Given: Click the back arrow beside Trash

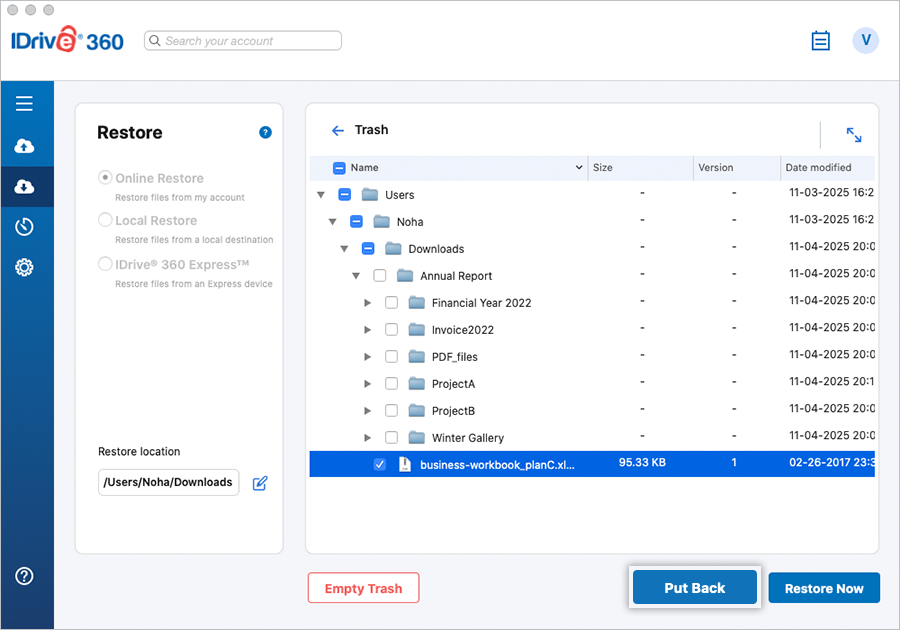Looking at the screenshot, I should 337,130.
